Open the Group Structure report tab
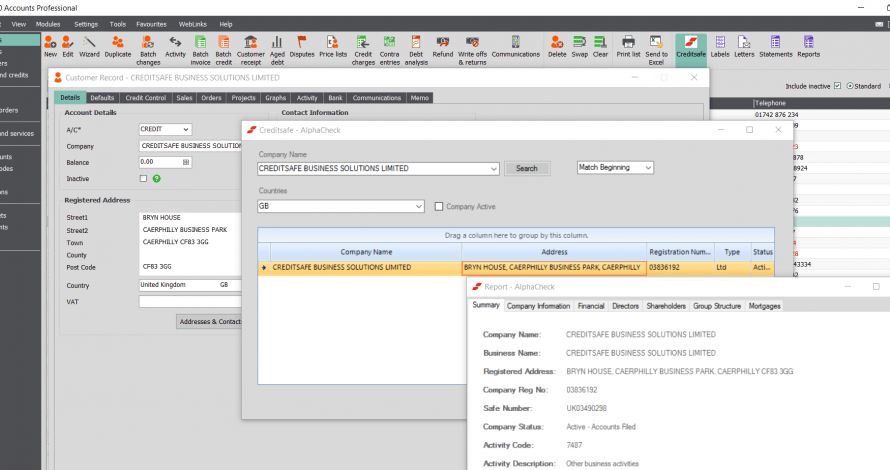The width and height of the screenshot is (890, 470). [x=717, y=306]
